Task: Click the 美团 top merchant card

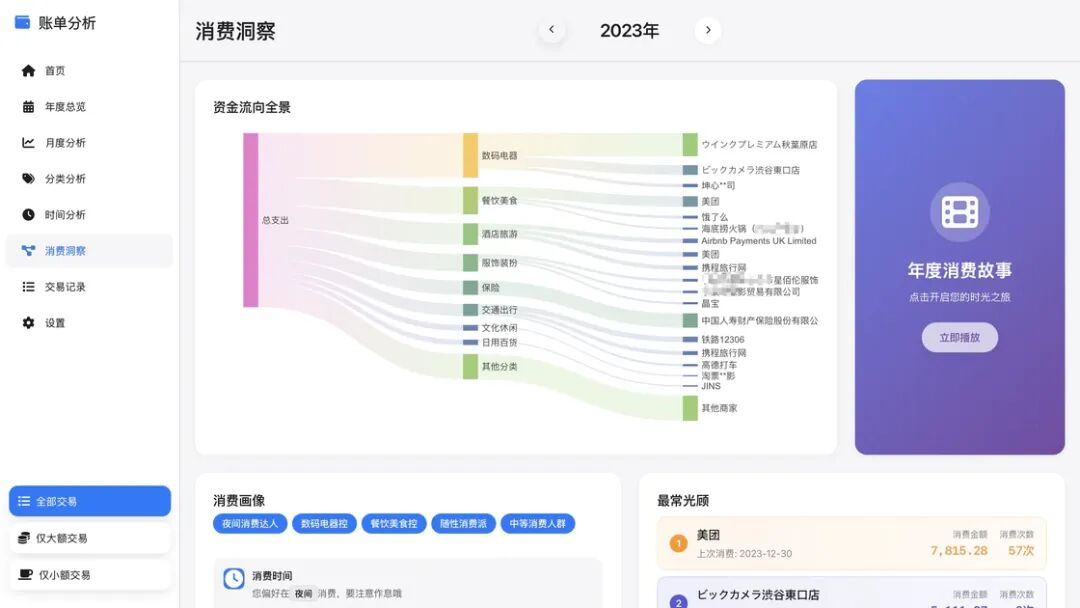Action: (x=851, y=543)
